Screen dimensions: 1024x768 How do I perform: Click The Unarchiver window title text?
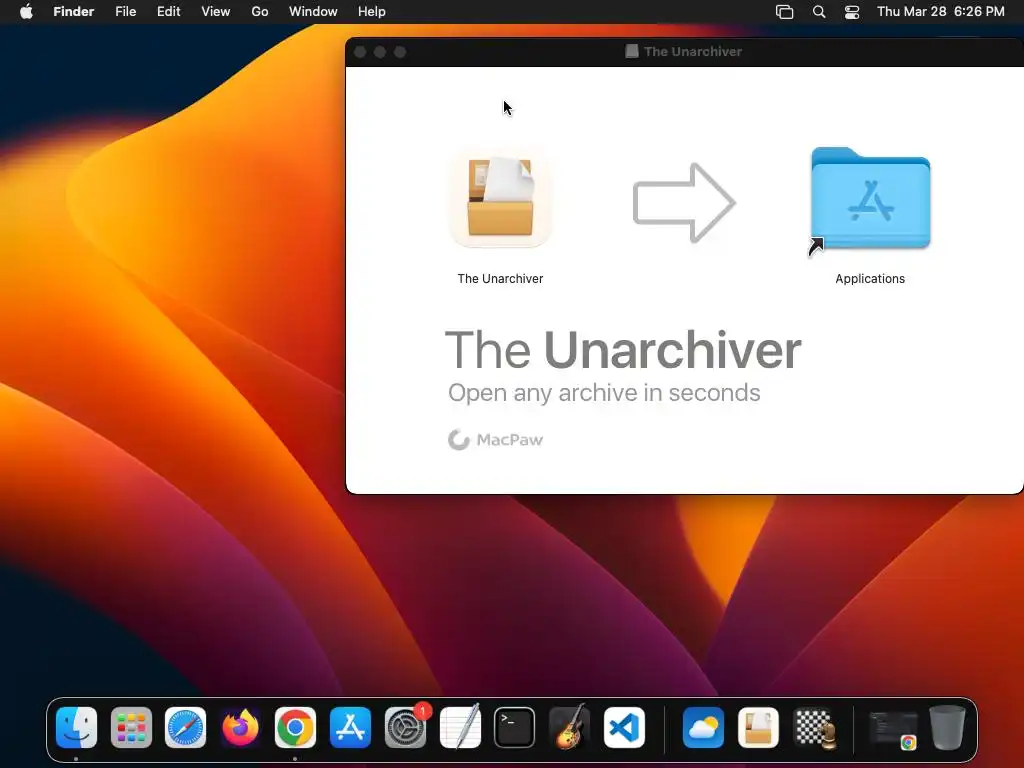point(693,52)
